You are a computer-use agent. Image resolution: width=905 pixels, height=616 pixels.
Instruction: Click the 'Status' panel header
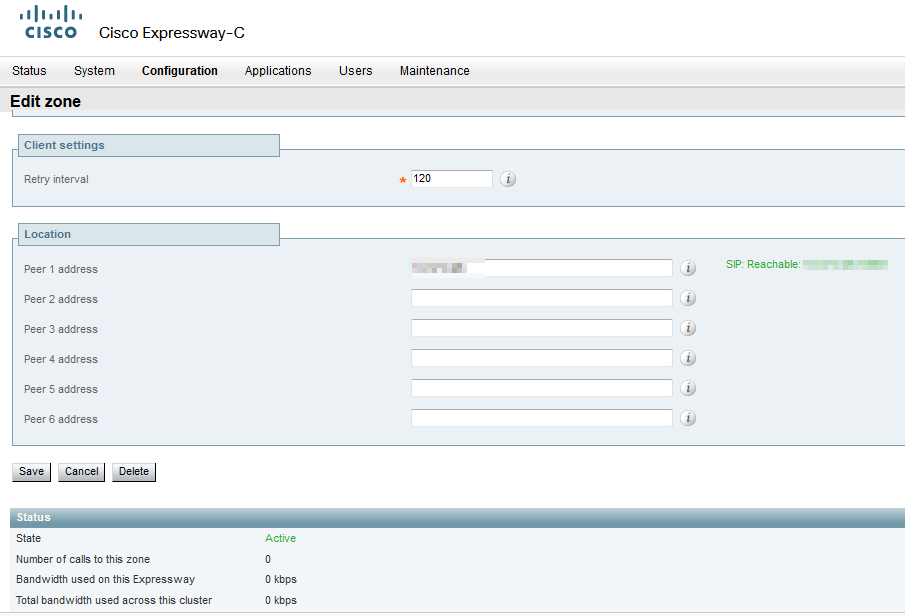click(457, 518)
